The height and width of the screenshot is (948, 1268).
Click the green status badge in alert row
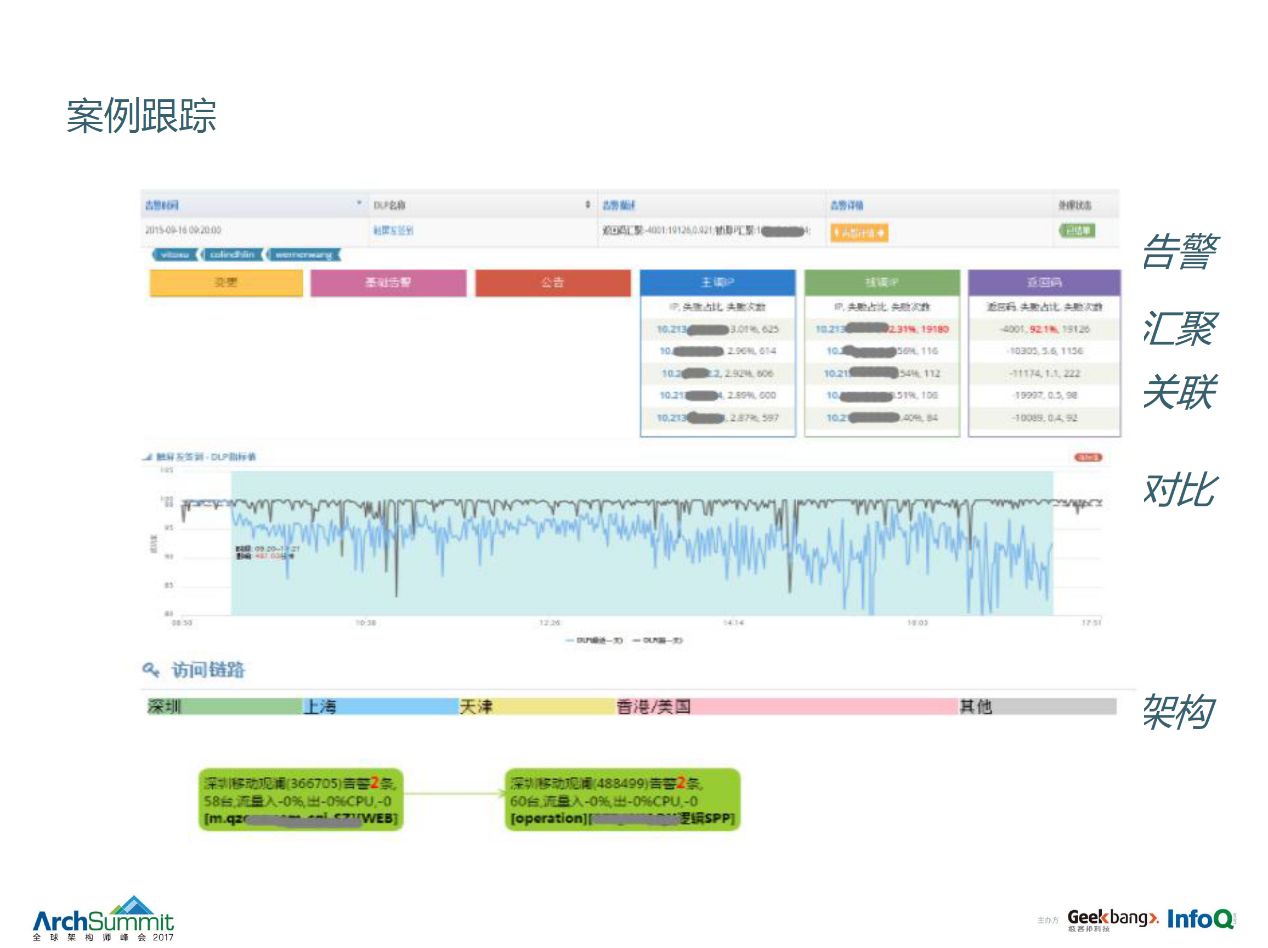[x=1077, y=231]
